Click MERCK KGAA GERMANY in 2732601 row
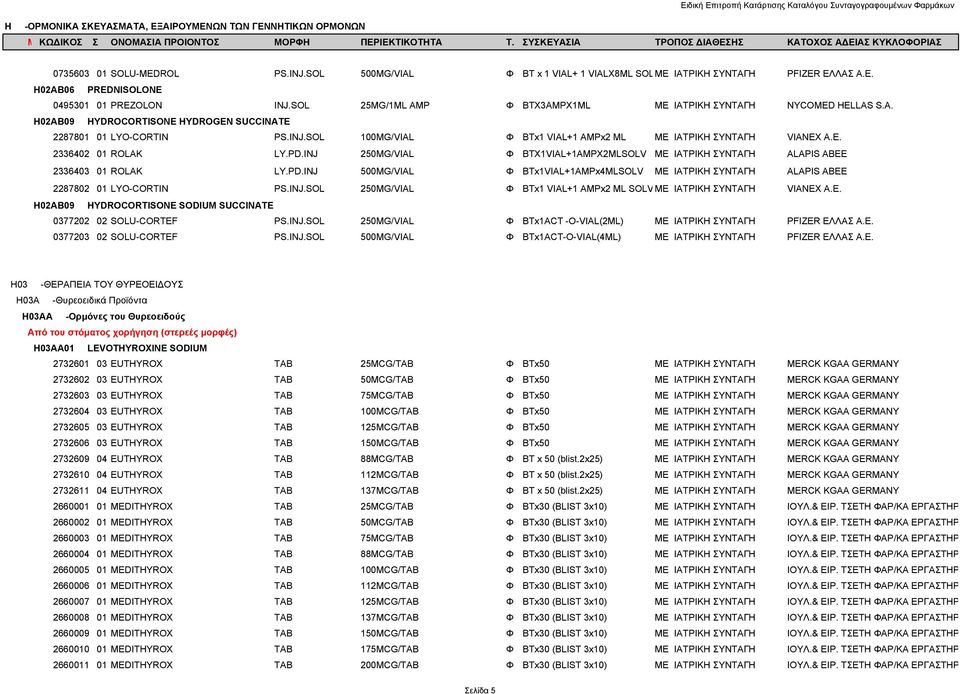Screen dimensions: 960x694 [843, 364]
